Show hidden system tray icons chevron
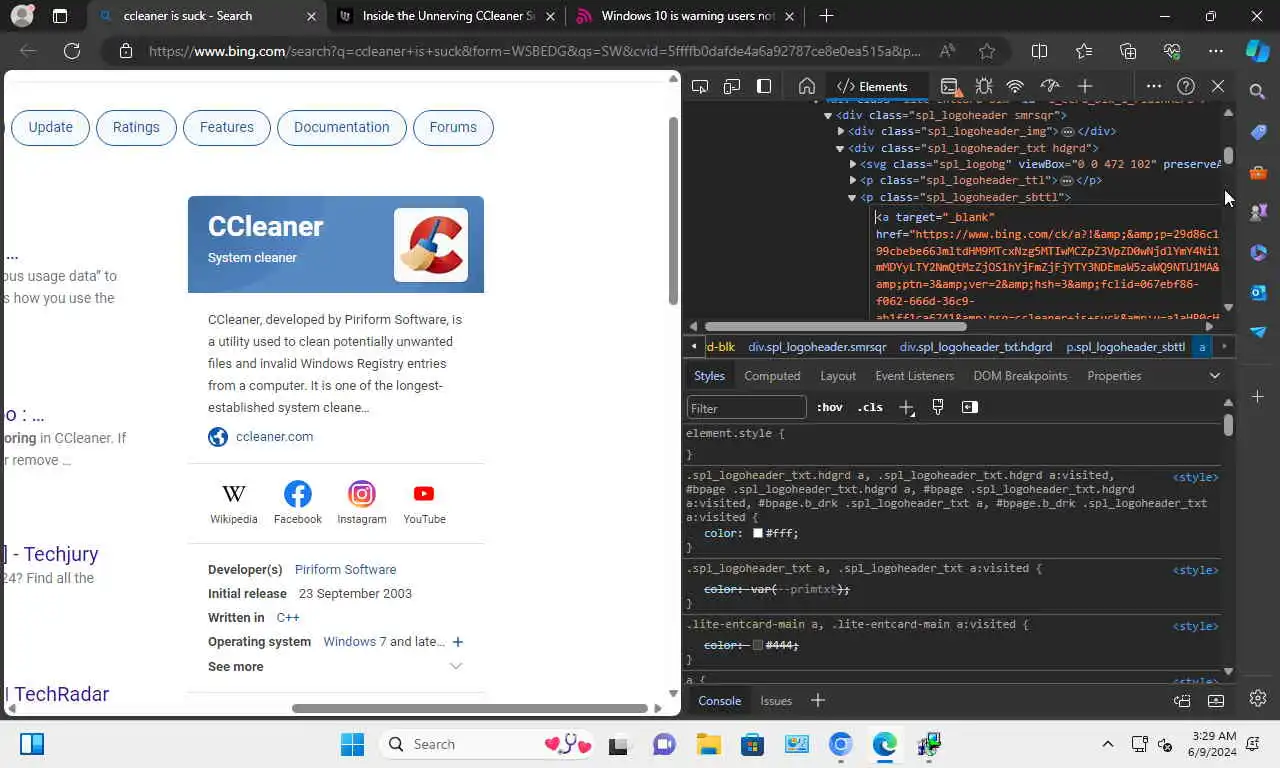The height and width of the screenshot is (768, 1280). [1107, 744]
